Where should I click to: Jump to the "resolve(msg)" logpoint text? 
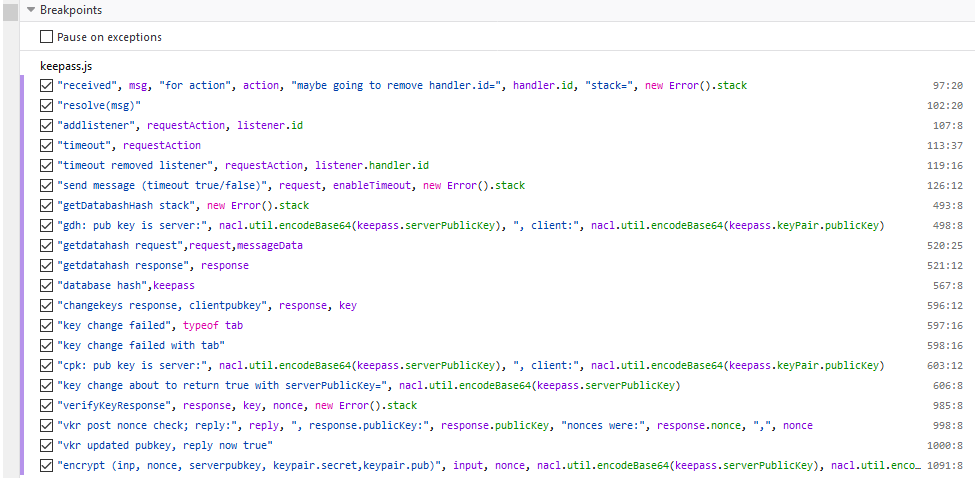pos(99,105)
